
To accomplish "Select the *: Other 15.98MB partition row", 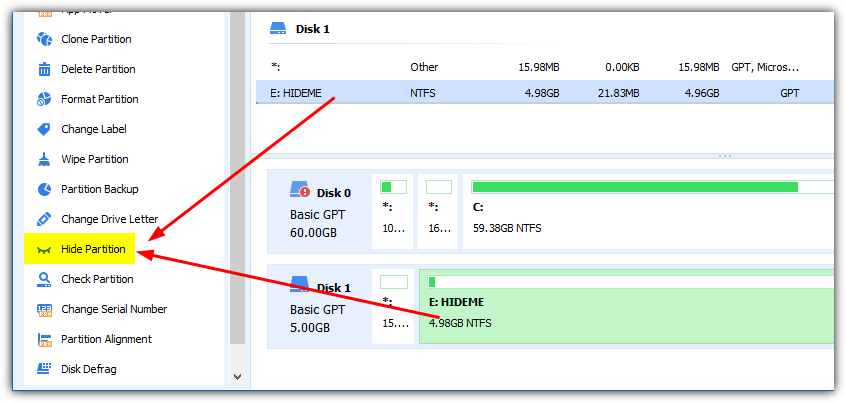I will click(x=545, y=67).
